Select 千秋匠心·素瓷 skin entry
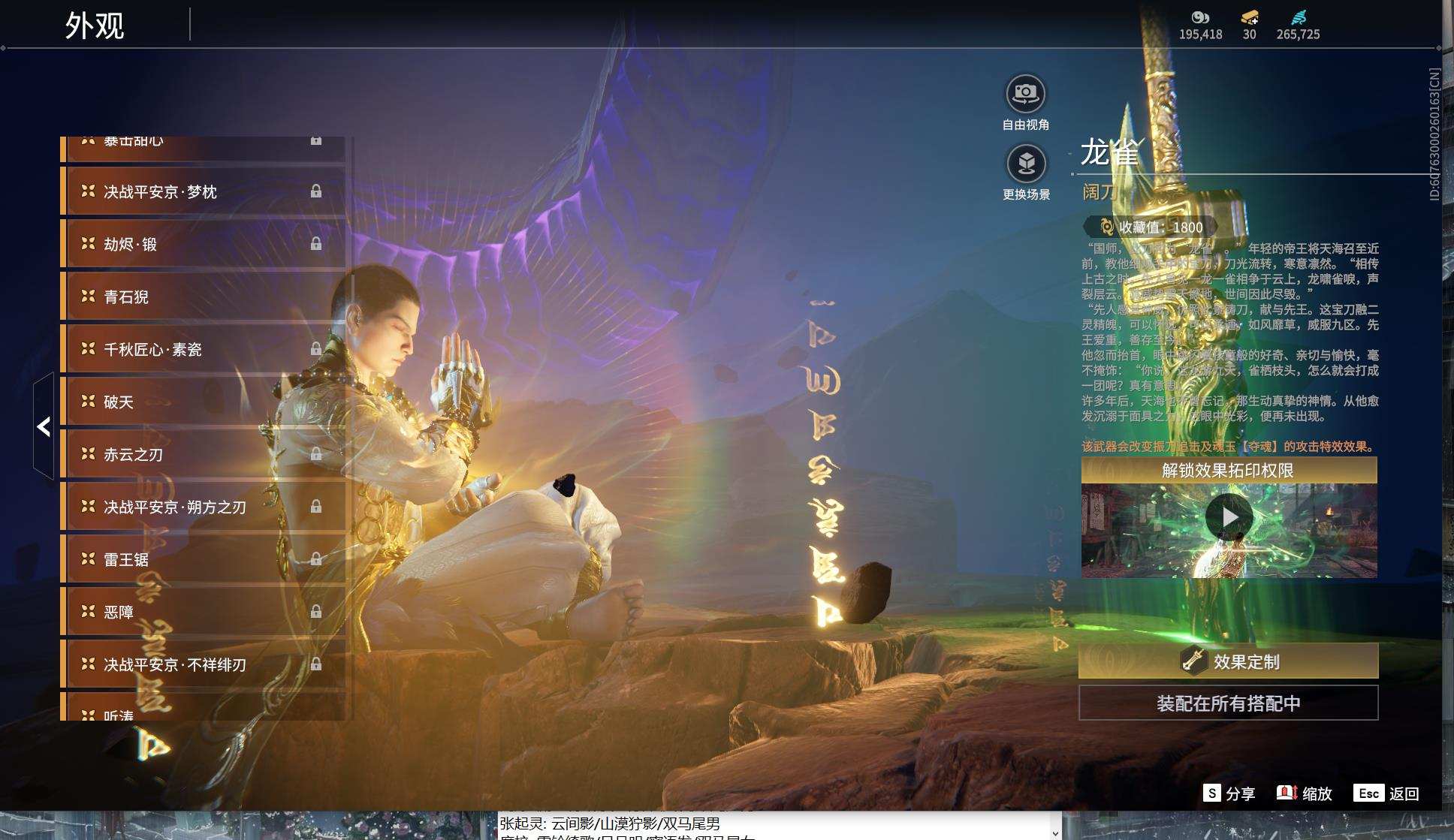Image resolution: width=1454 pixels, height=840 pixels. pos(203,349)
